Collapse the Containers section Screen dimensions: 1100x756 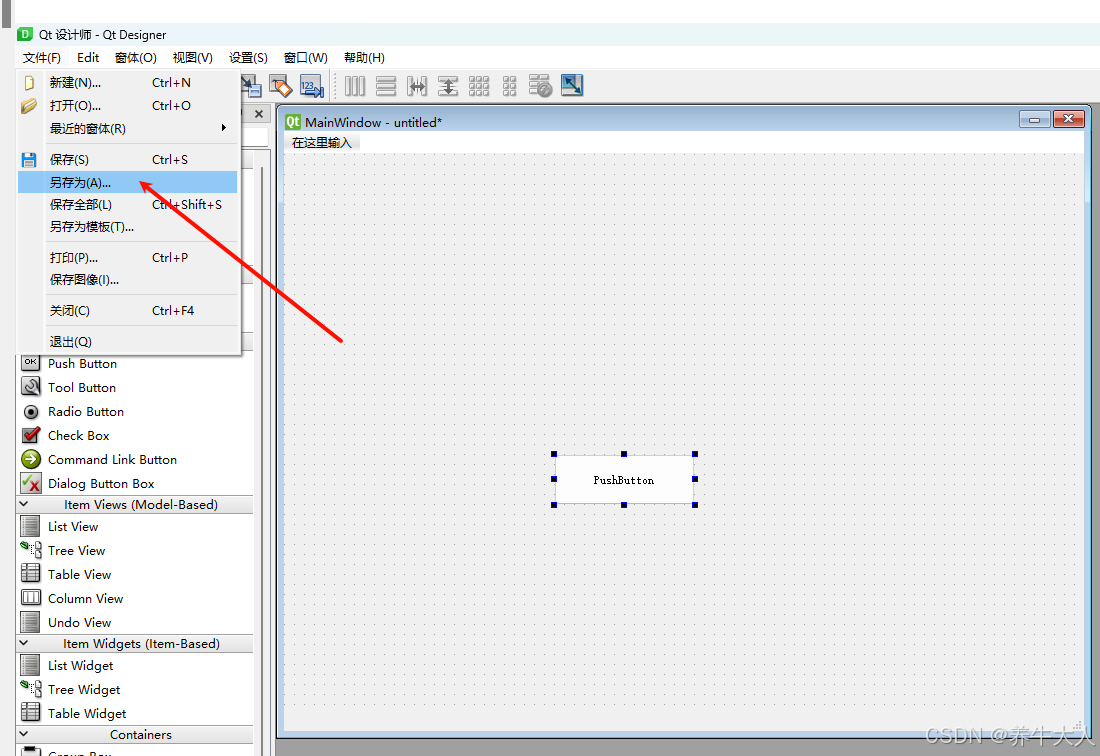24,734
